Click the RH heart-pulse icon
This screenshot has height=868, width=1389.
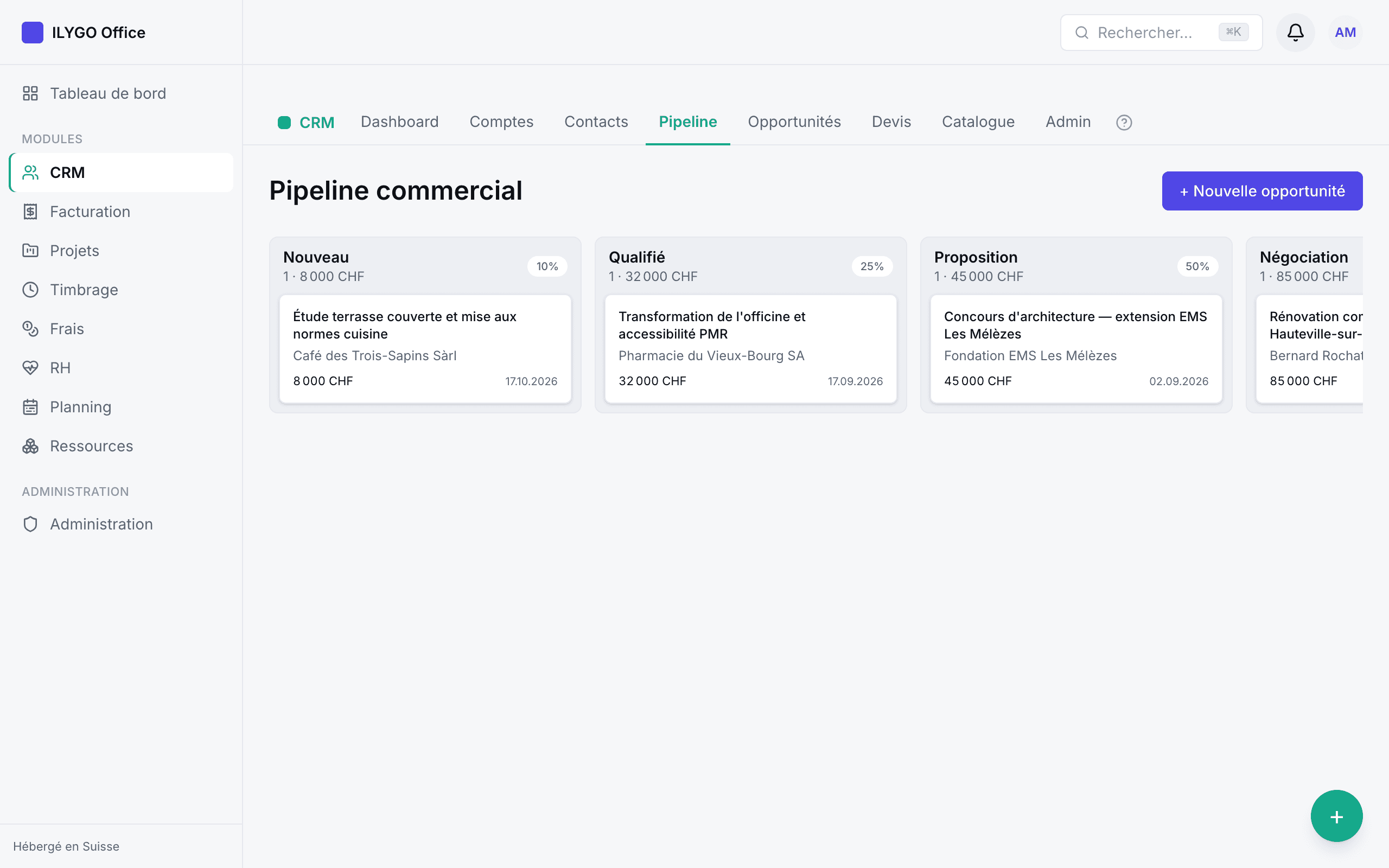click(30, 367)
